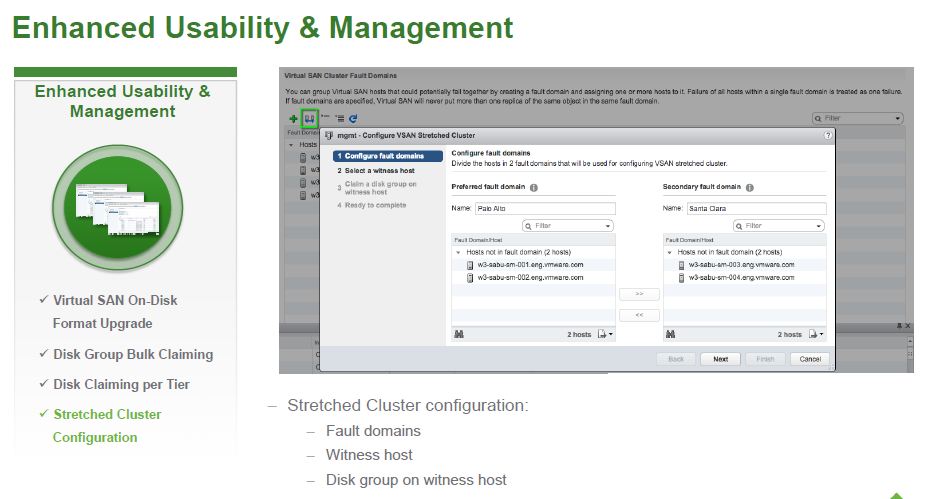Go to step 1 Configure fault domains
Screen dimensions: 930x499
(380, 156)
